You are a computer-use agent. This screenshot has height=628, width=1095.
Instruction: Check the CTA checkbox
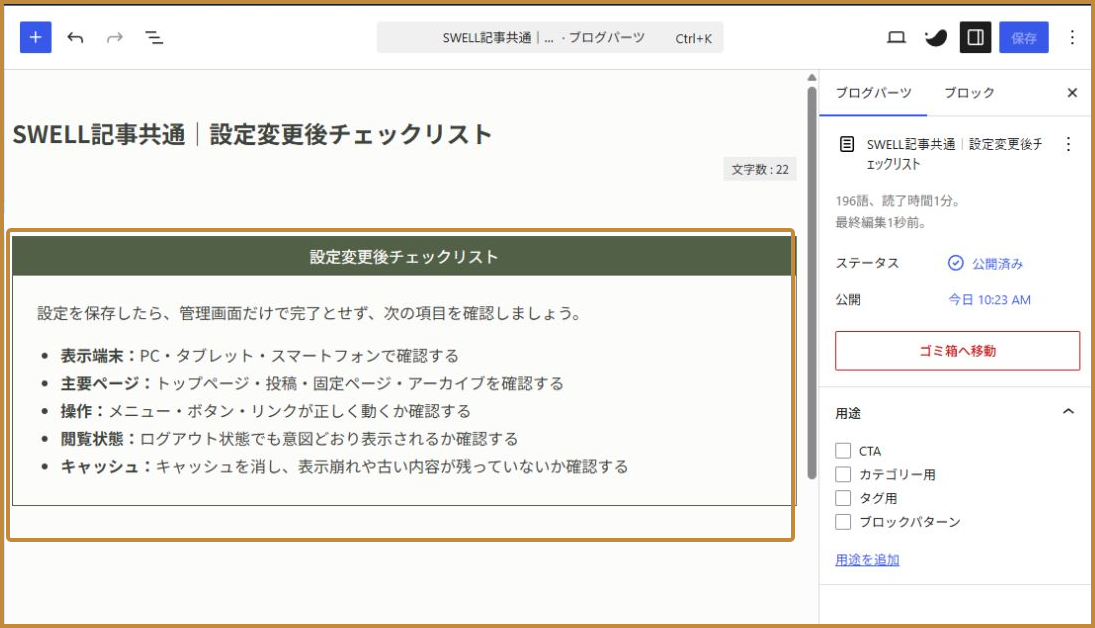(x=843, y=451)
